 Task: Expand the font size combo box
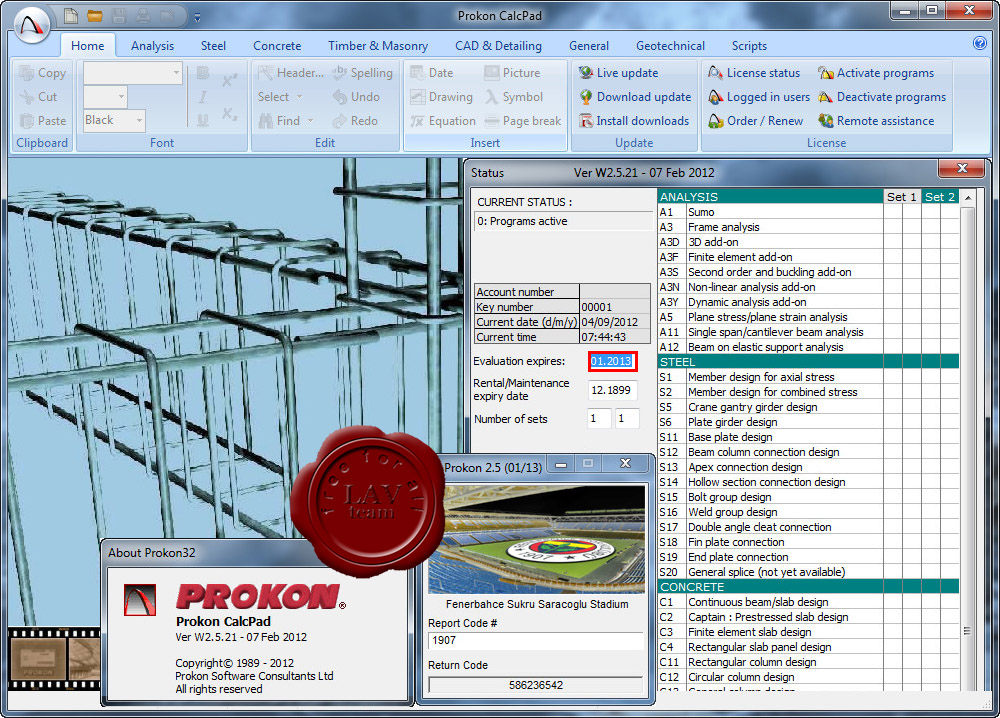click(x=121, y=97)
